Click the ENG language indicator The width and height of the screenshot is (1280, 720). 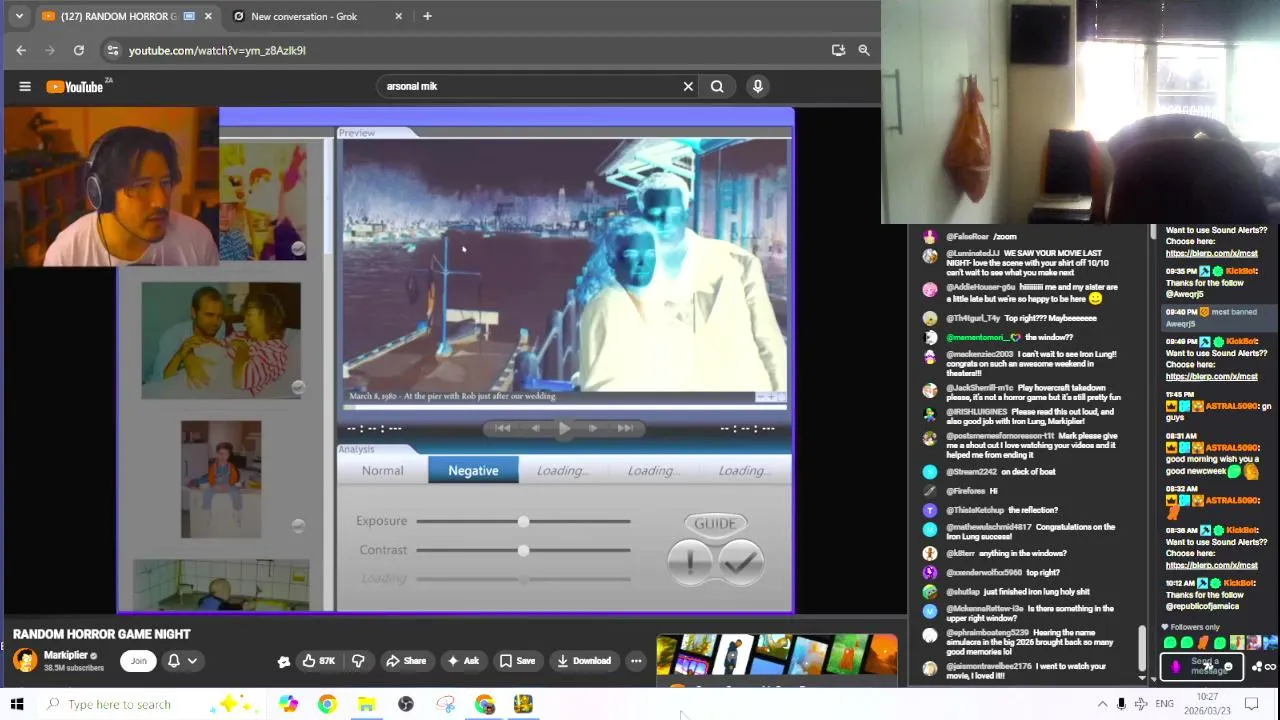tap(1164, 704)
